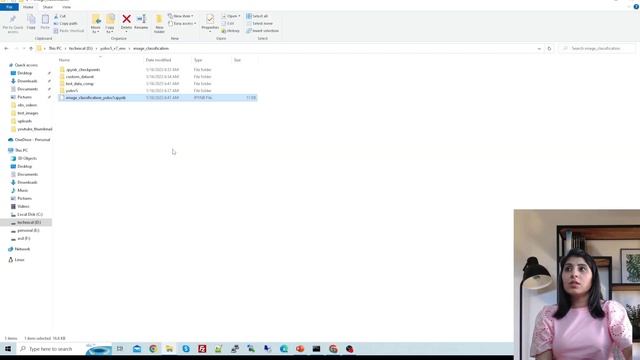Click the Cut command
The image size is (640, 360).
coord(60,16)
